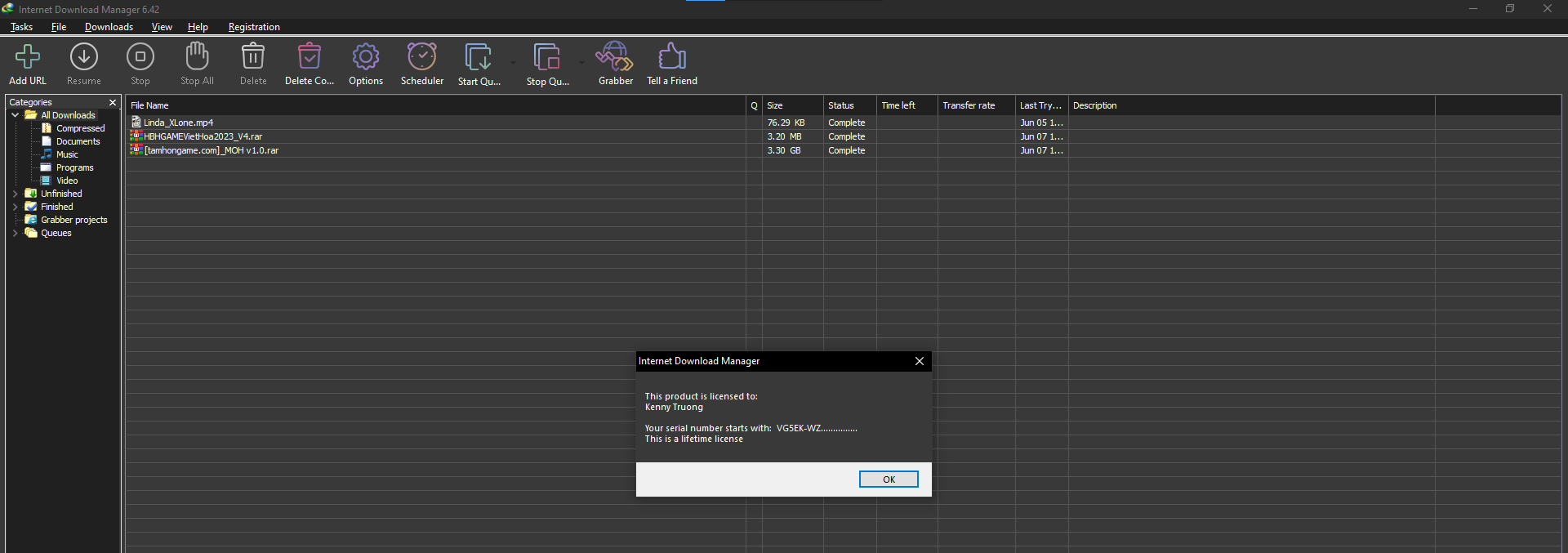Image resolution: width=1568 pixels, height=553 pixels.
Task: Sort by Last Try column header
Action: [x=1041, y=105]
